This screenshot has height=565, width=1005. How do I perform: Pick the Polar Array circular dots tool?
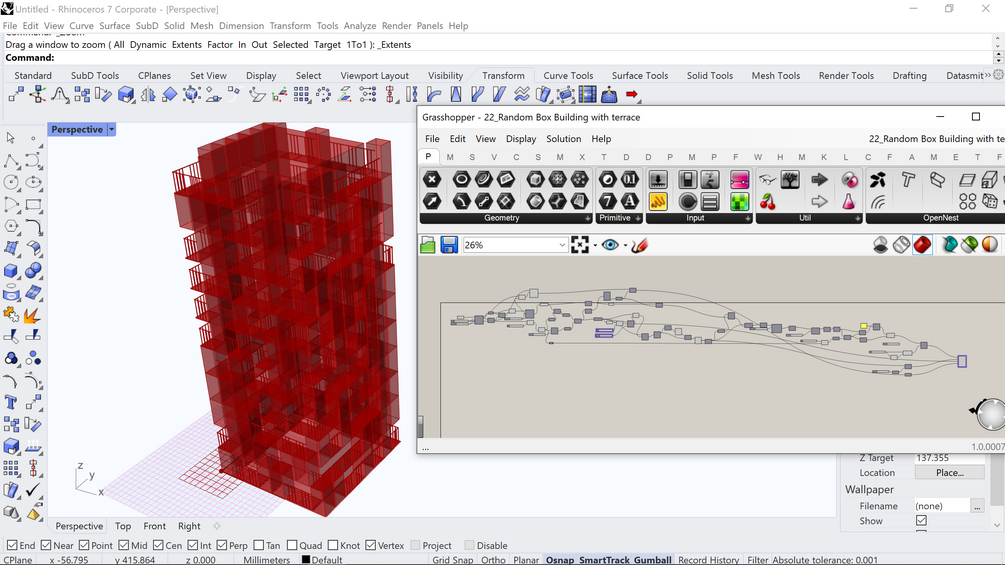point(324,95)
